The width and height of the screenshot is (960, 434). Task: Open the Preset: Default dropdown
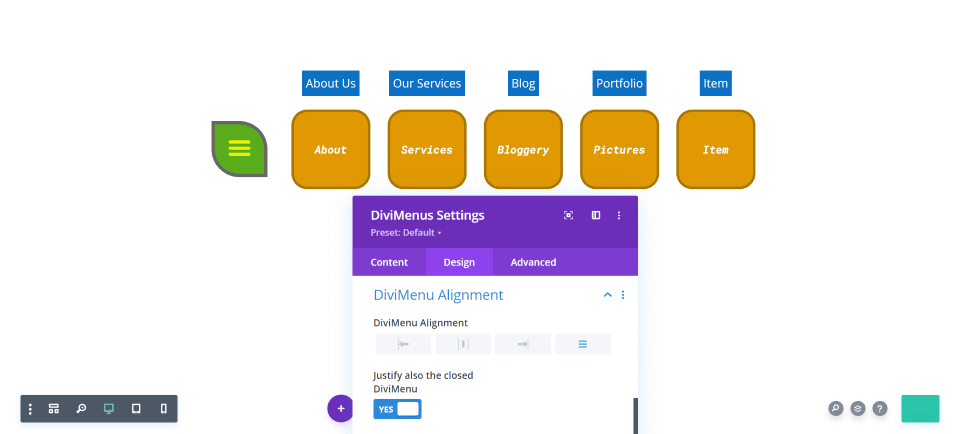[x=406, y=233]
